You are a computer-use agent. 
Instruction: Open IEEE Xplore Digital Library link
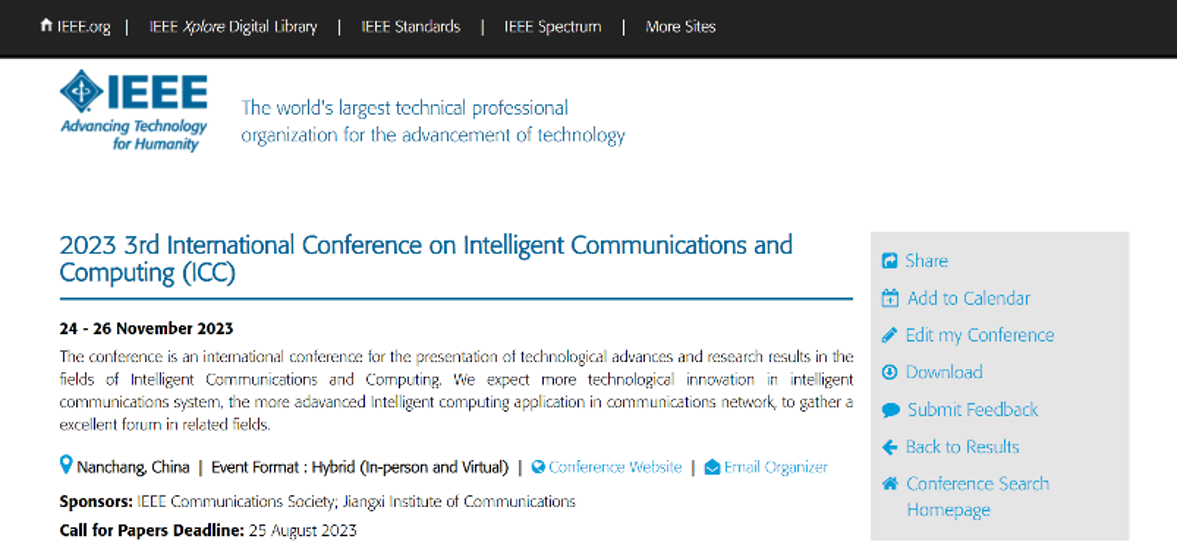(x=233, y=27)
